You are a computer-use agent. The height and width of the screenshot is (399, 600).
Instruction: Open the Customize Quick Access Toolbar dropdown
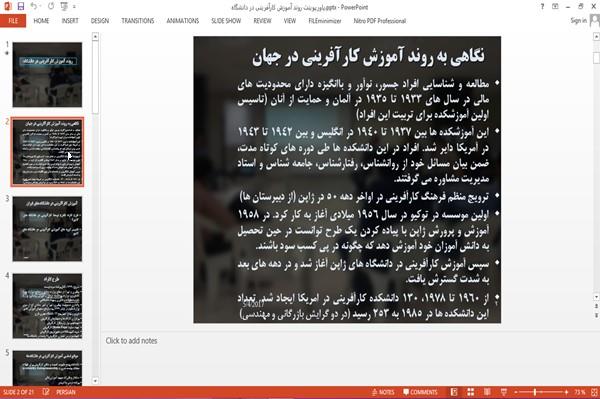(74, 7)
